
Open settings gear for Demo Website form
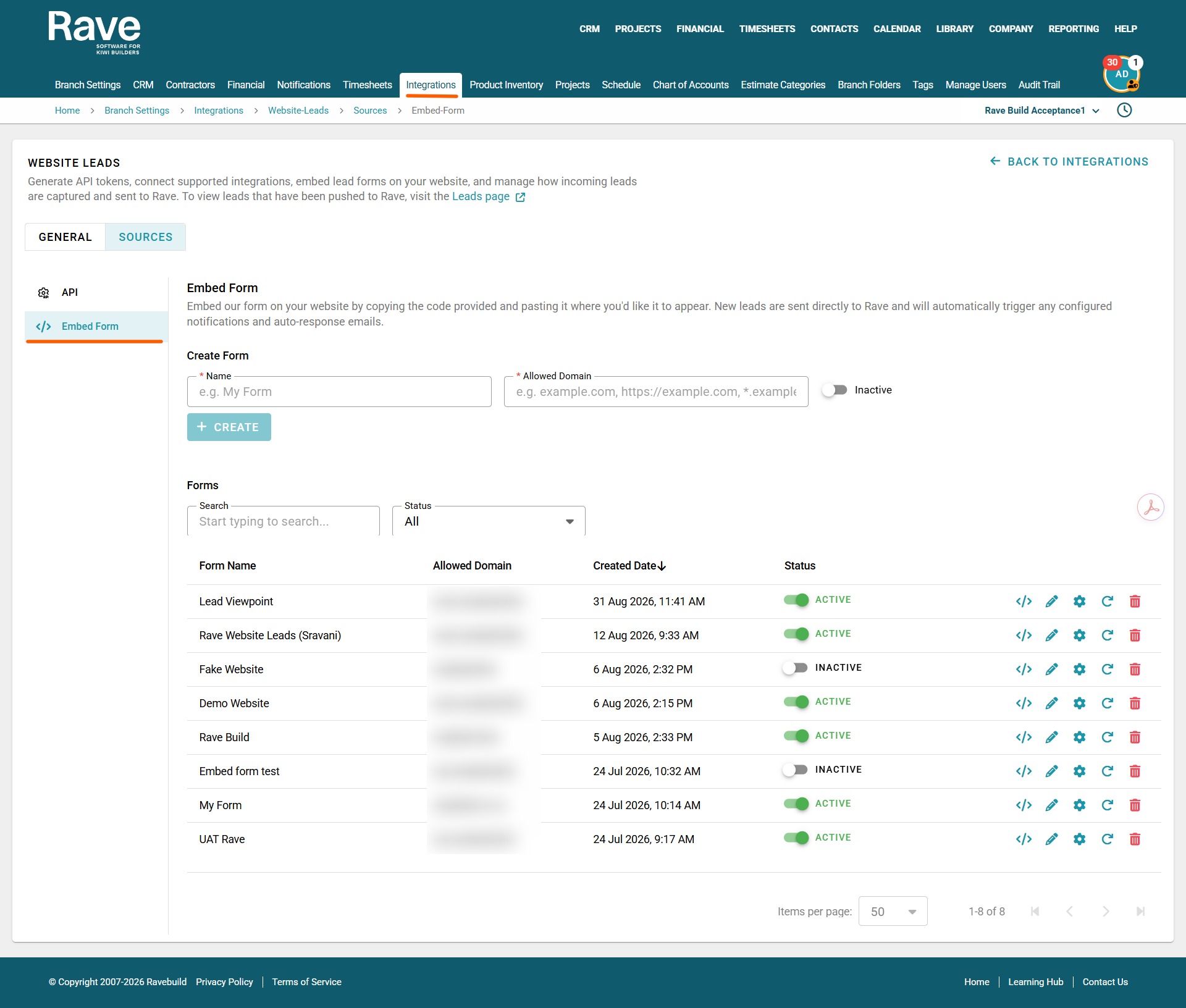[x=1079, y=703]
